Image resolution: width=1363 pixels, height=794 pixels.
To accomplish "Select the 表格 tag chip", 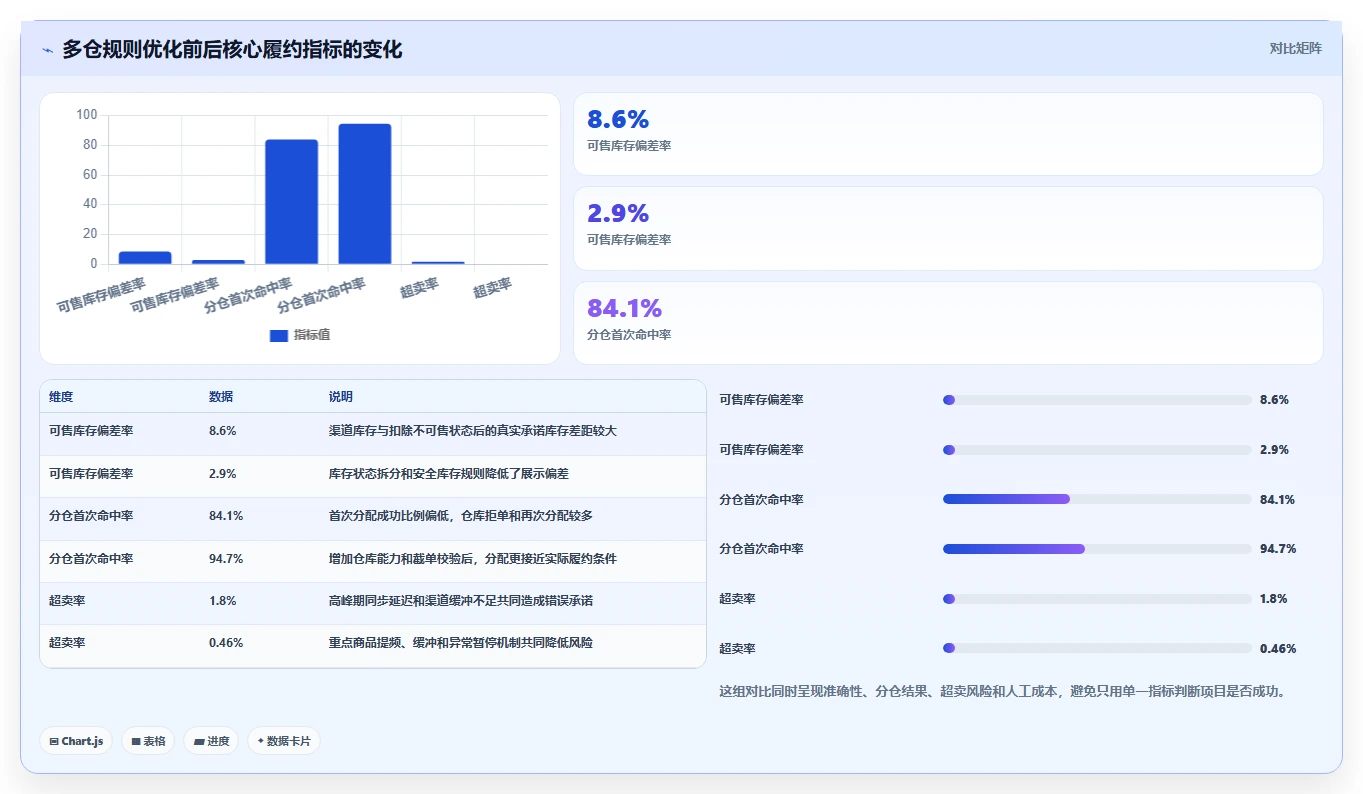I will point(148,741).
